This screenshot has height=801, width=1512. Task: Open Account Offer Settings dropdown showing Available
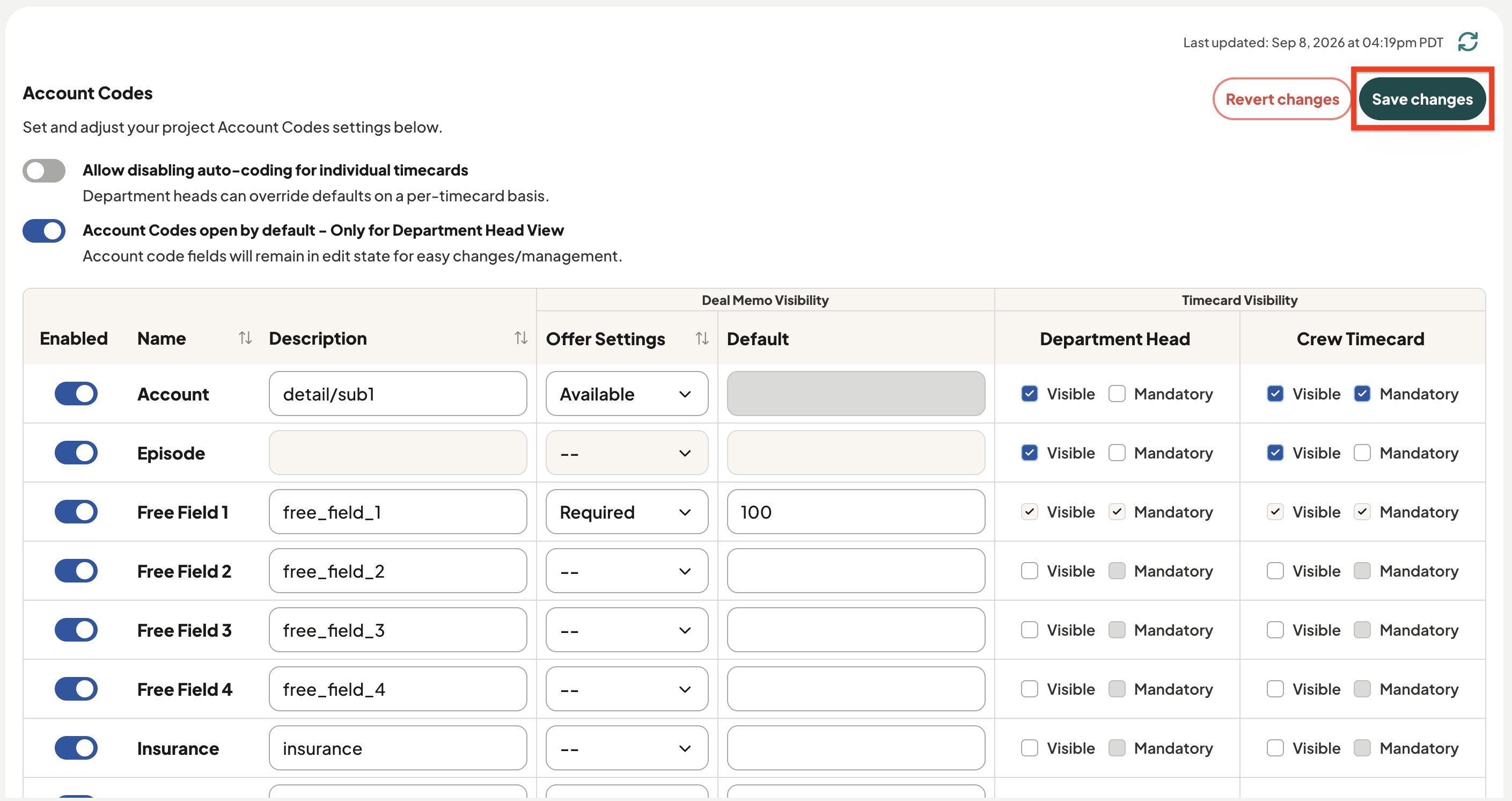pyautogui.click(x=626, y=394)
